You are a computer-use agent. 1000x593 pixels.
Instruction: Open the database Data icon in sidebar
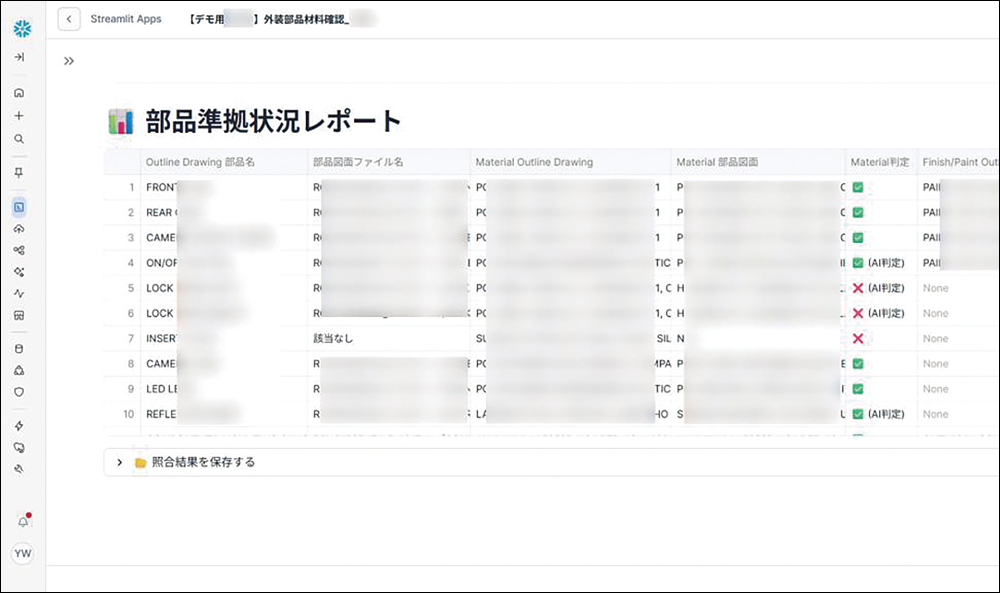(x=19, y=349)
